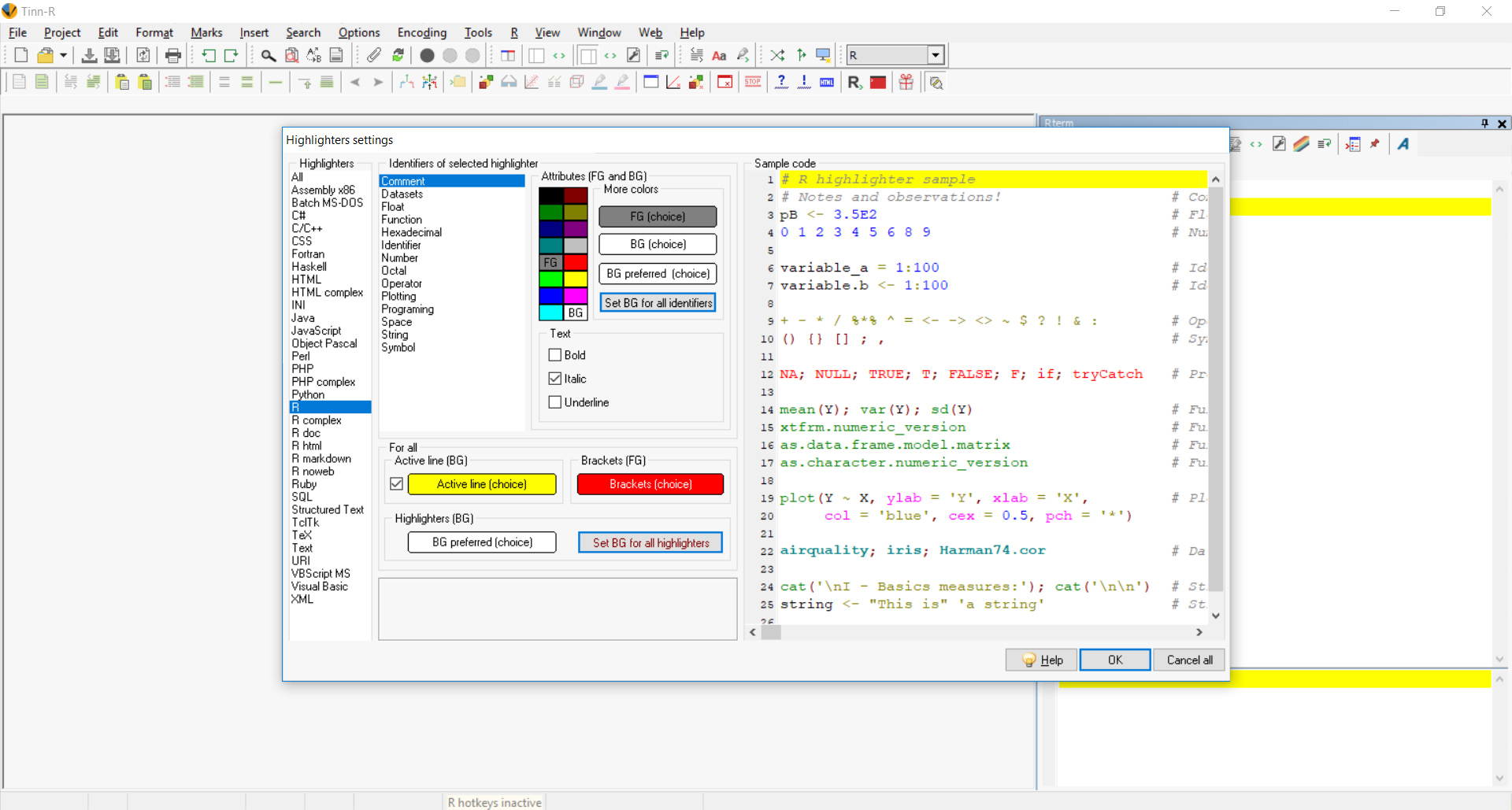Screen dimensions: 1512x810
Task: Expand the Open file dropdown arrow
Action: tap(63, 55)
